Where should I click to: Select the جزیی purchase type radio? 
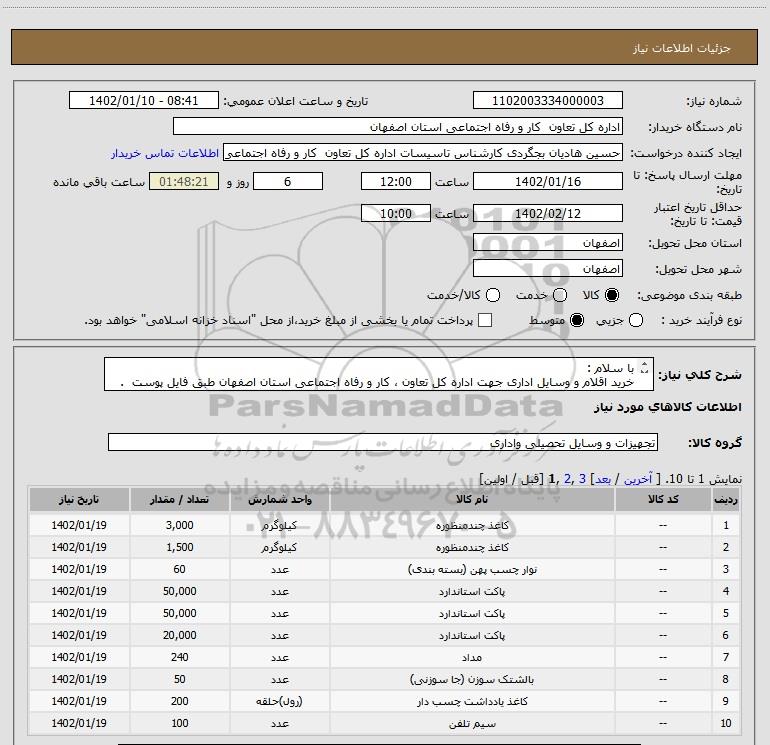(x=636, y=320)
